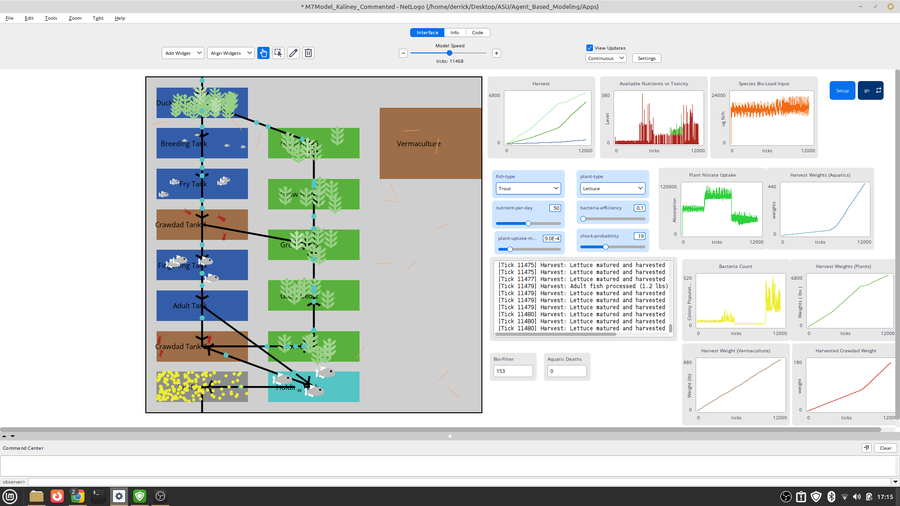Toggle the forever go button
900x506 pixels.
pos(871,91)
